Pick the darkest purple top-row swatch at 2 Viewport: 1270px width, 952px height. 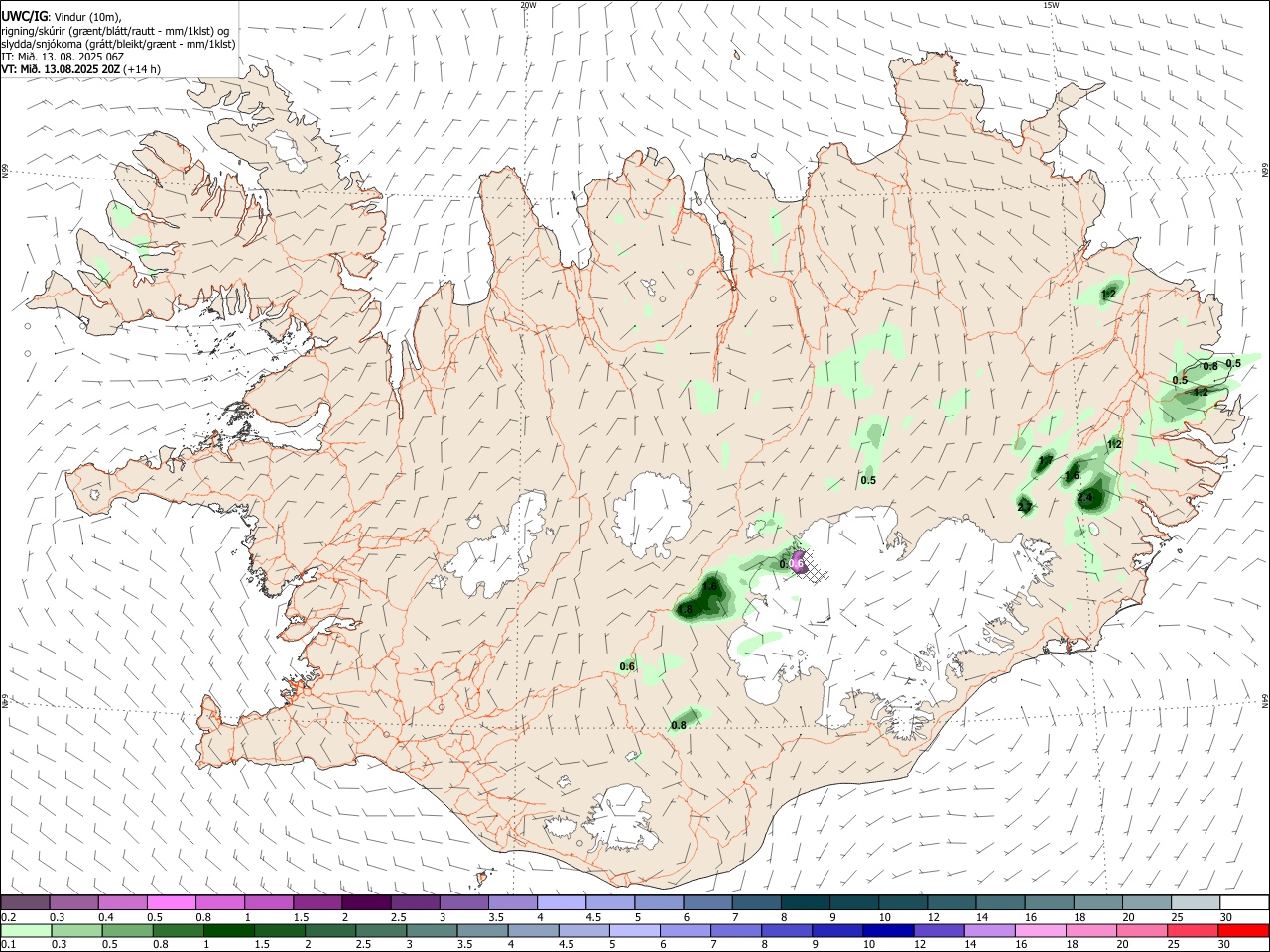tap(366, 902)
